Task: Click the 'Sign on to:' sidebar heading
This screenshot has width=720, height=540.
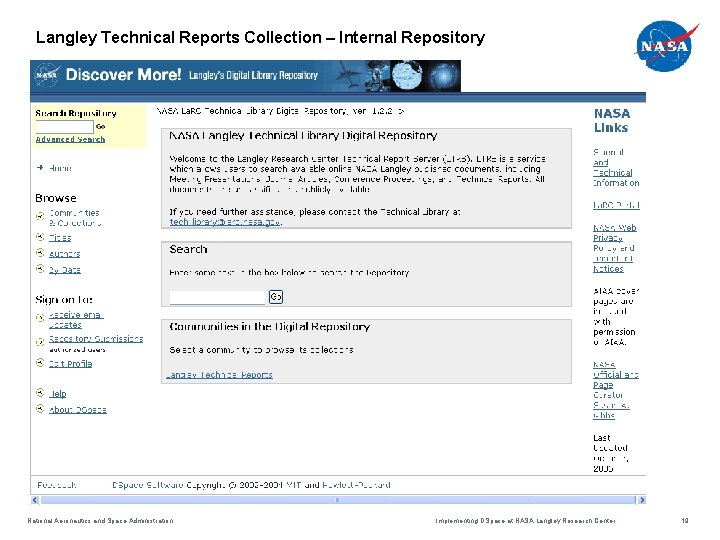Action: pos(64,300)
